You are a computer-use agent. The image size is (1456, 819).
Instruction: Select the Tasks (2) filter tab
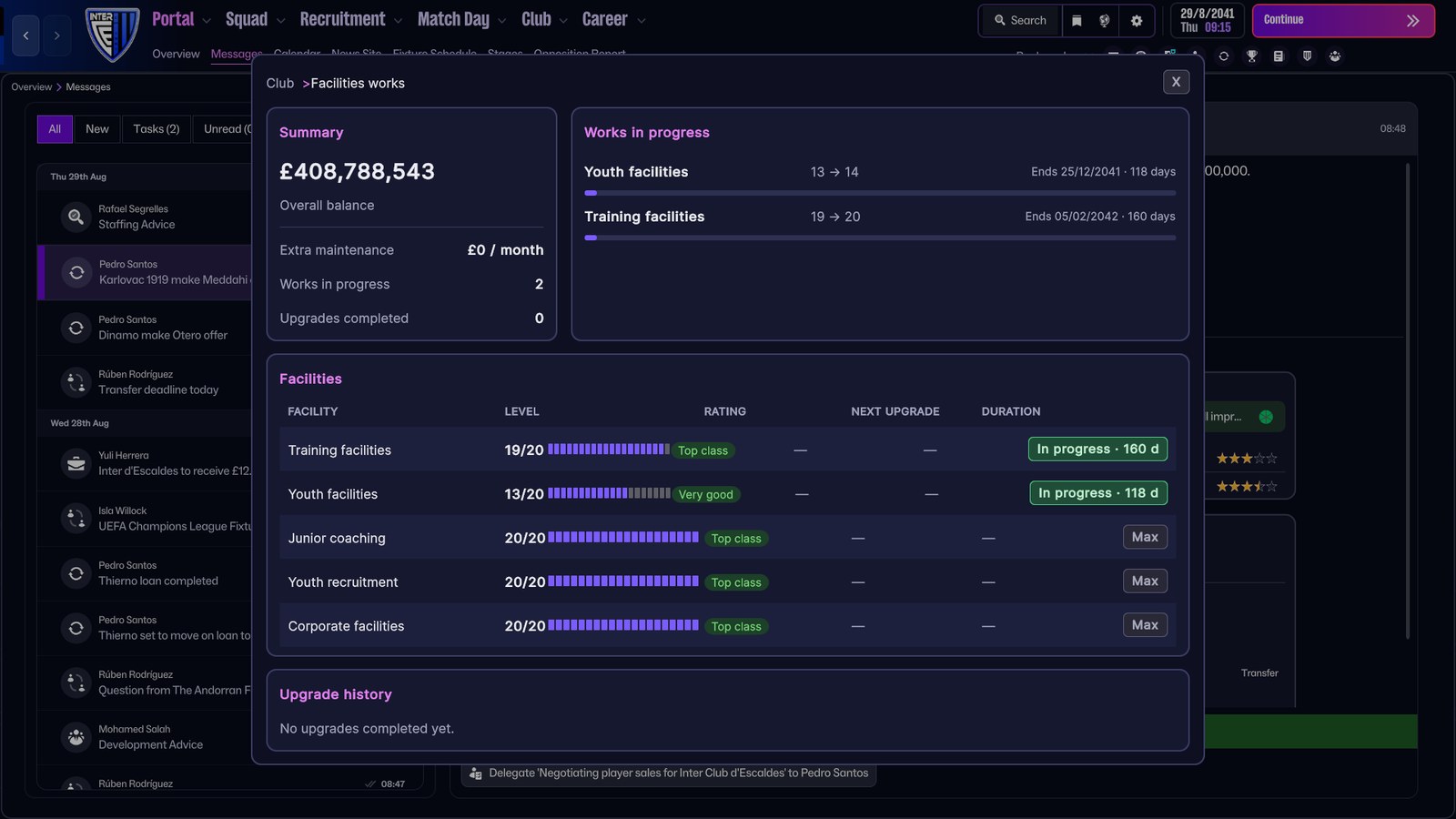pyautogui.click(x=157, y=129)
